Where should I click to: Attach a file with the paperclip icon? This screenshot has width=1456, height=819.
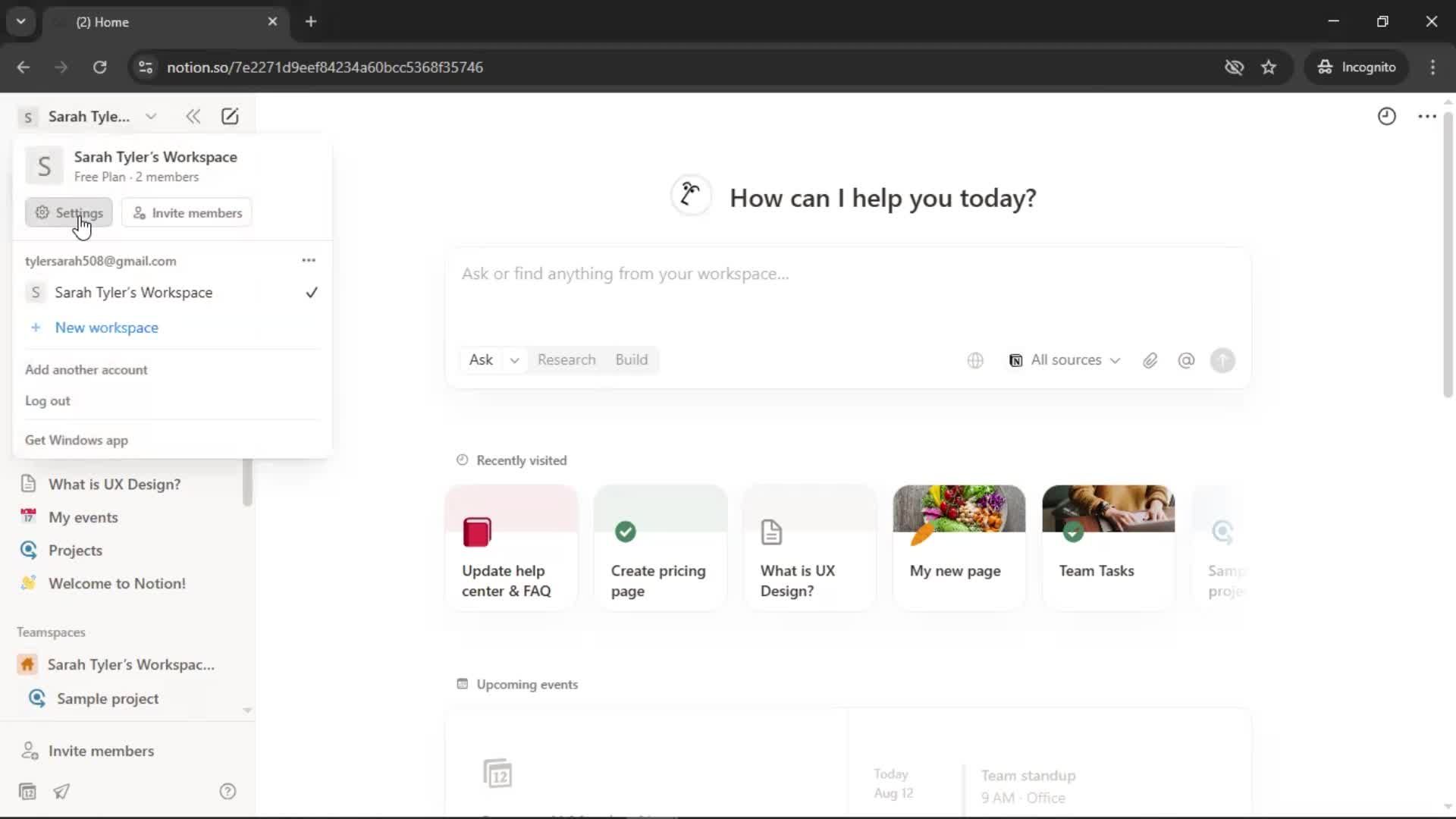point(1150,360)
